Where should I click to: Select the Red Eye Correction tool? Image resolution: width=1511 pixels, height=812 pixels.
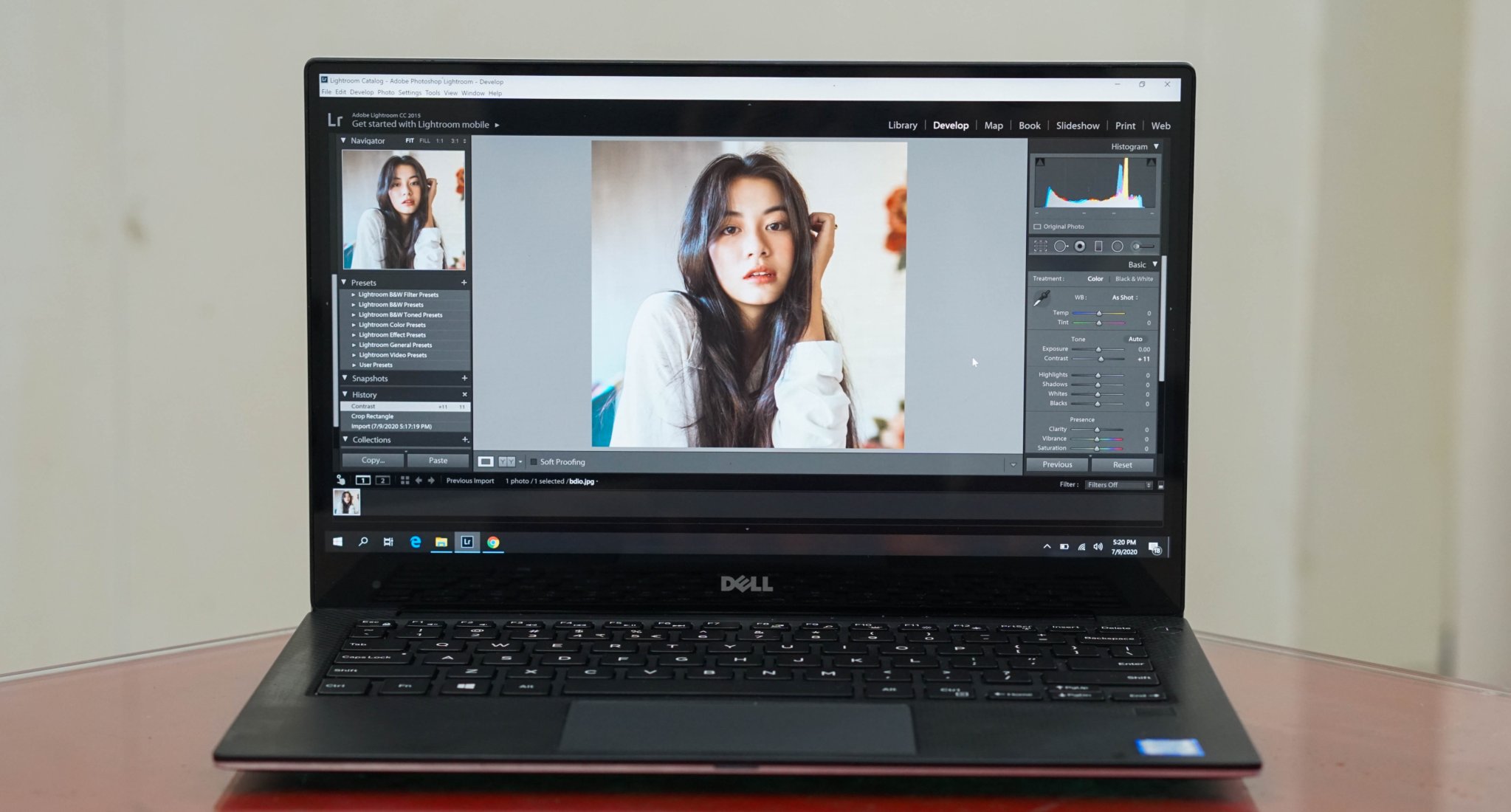pos(1081,246)
